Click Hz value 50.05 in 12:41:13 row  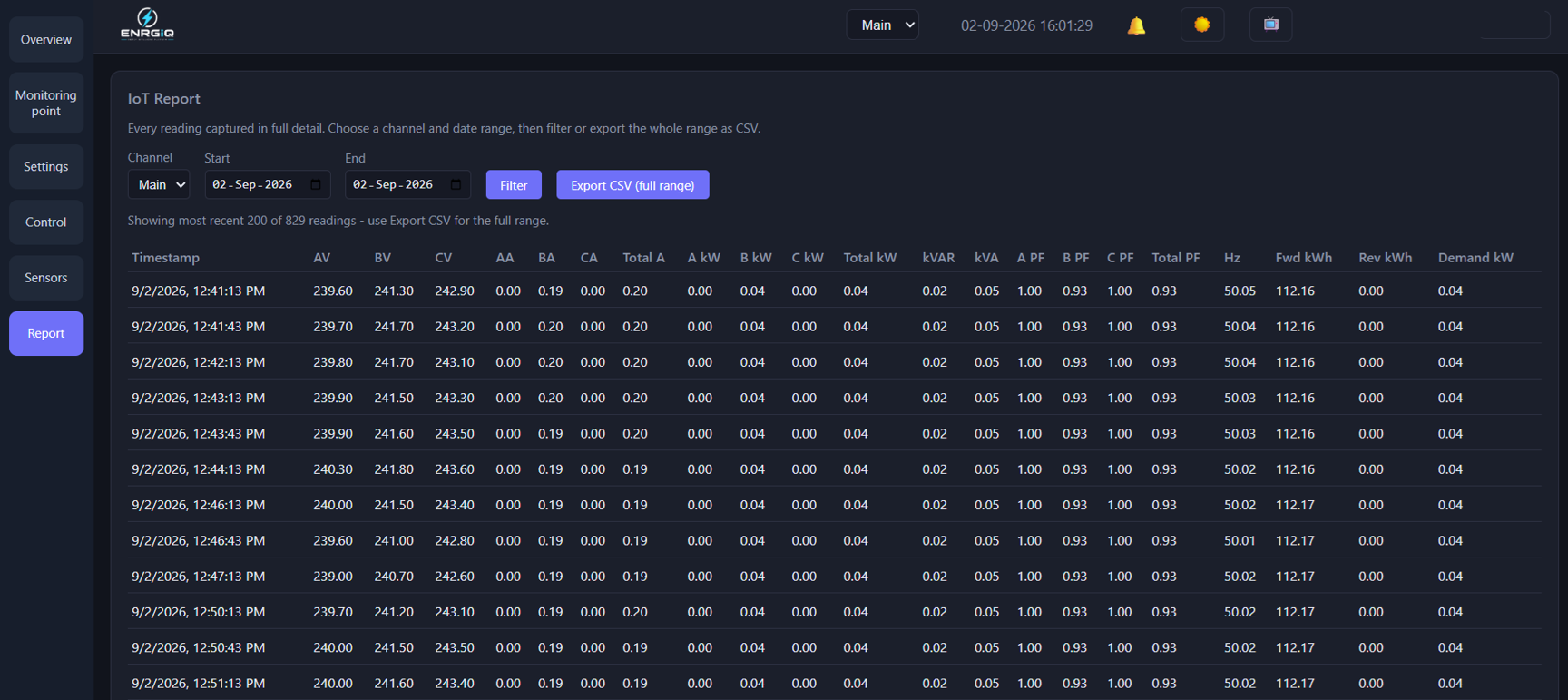1240,291
